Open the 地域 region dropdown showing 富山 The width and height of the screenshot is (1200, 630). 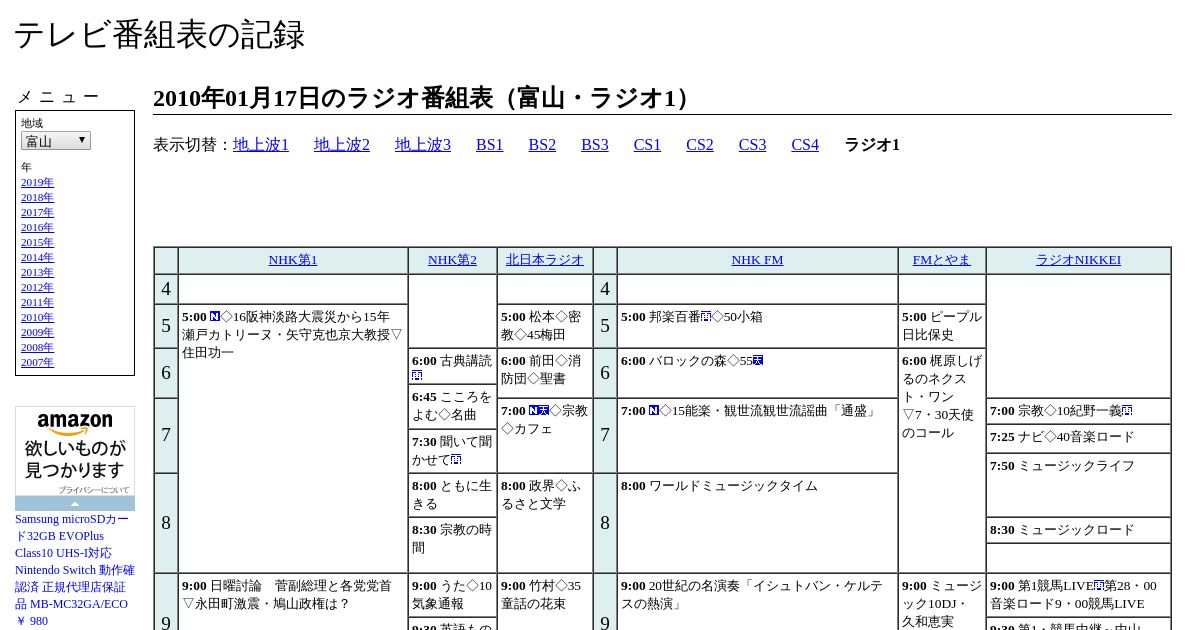[56, 141]
